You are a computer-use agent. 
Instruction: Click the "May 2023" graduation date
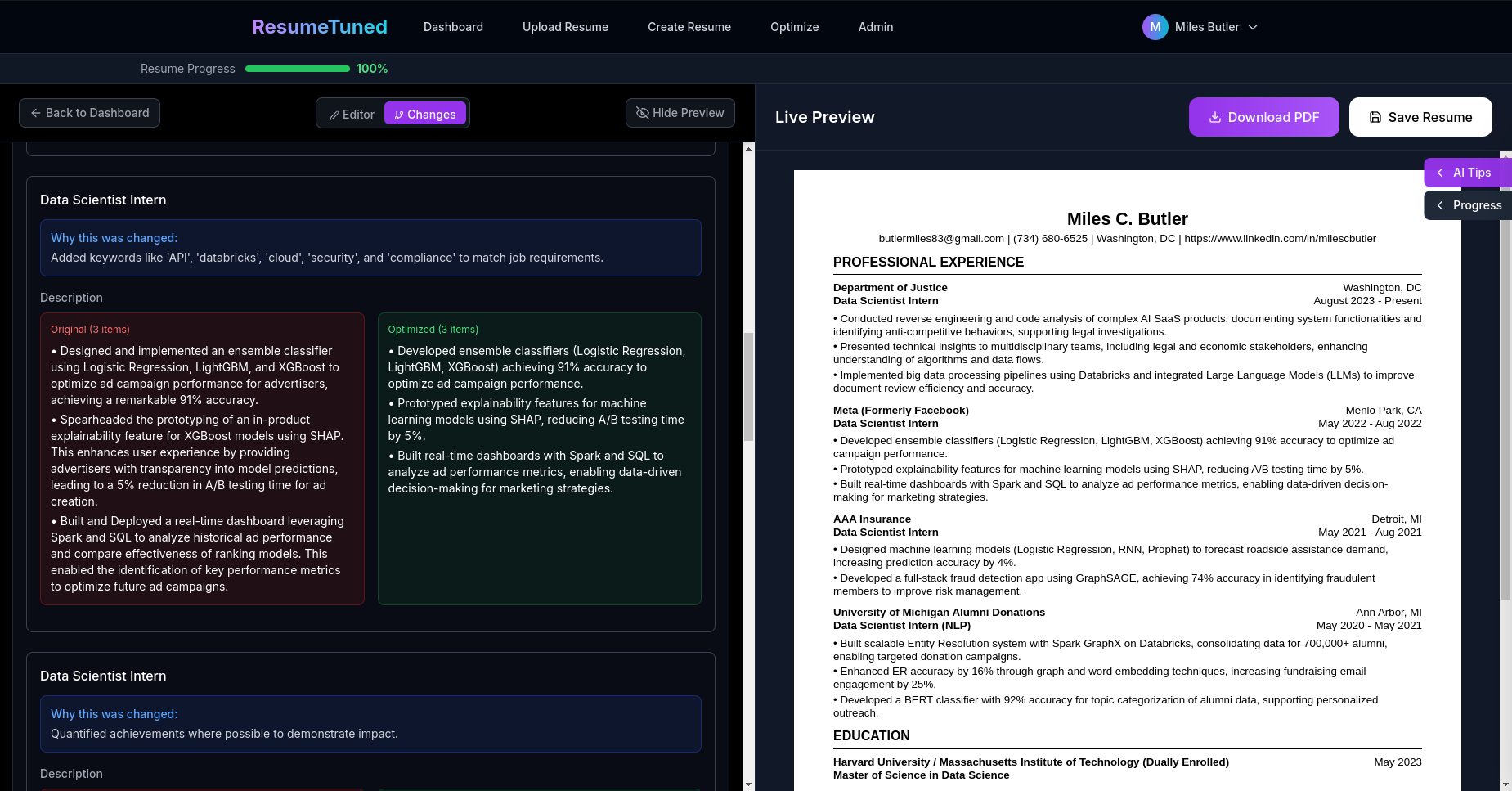click(x=1398, y=762)
